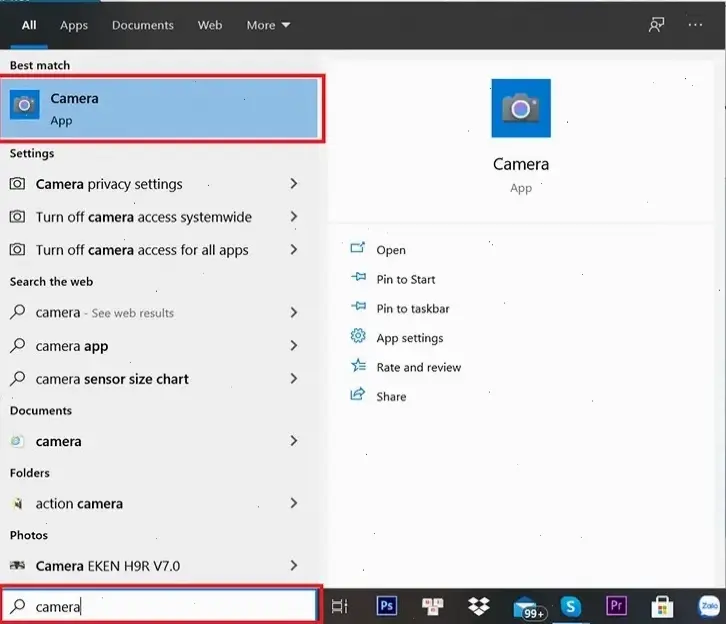Select Camera app best match result

coord(160,109)
